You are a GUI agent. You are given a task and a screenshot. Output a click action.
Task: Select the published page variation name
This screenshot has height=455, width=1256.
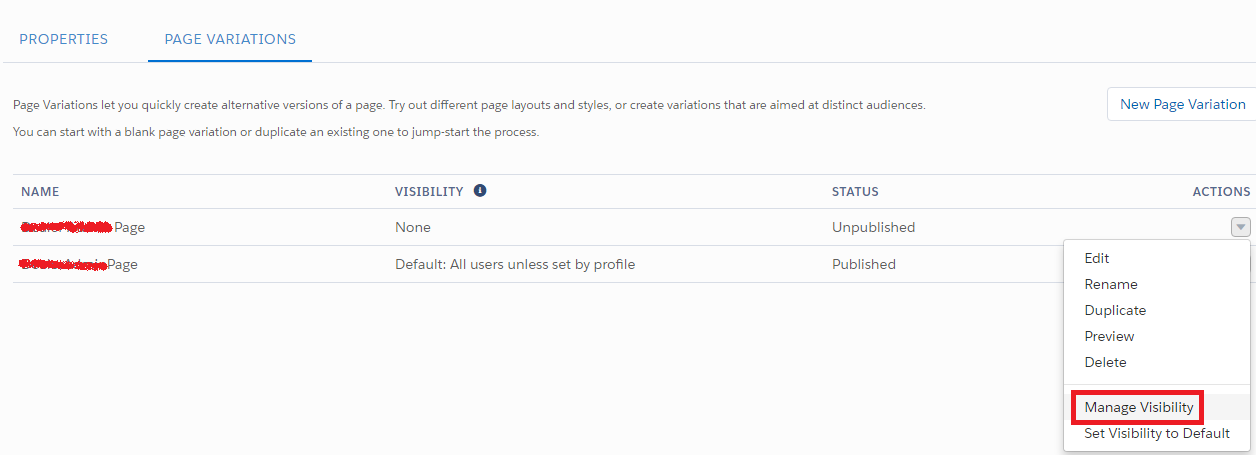click(79, 264)
